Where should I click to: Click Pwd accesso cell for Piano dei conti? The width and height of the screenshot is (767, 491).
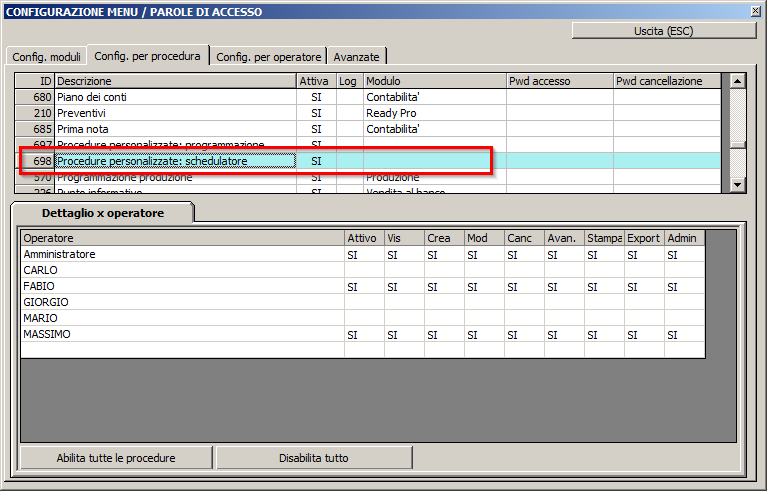coord(560,97)
